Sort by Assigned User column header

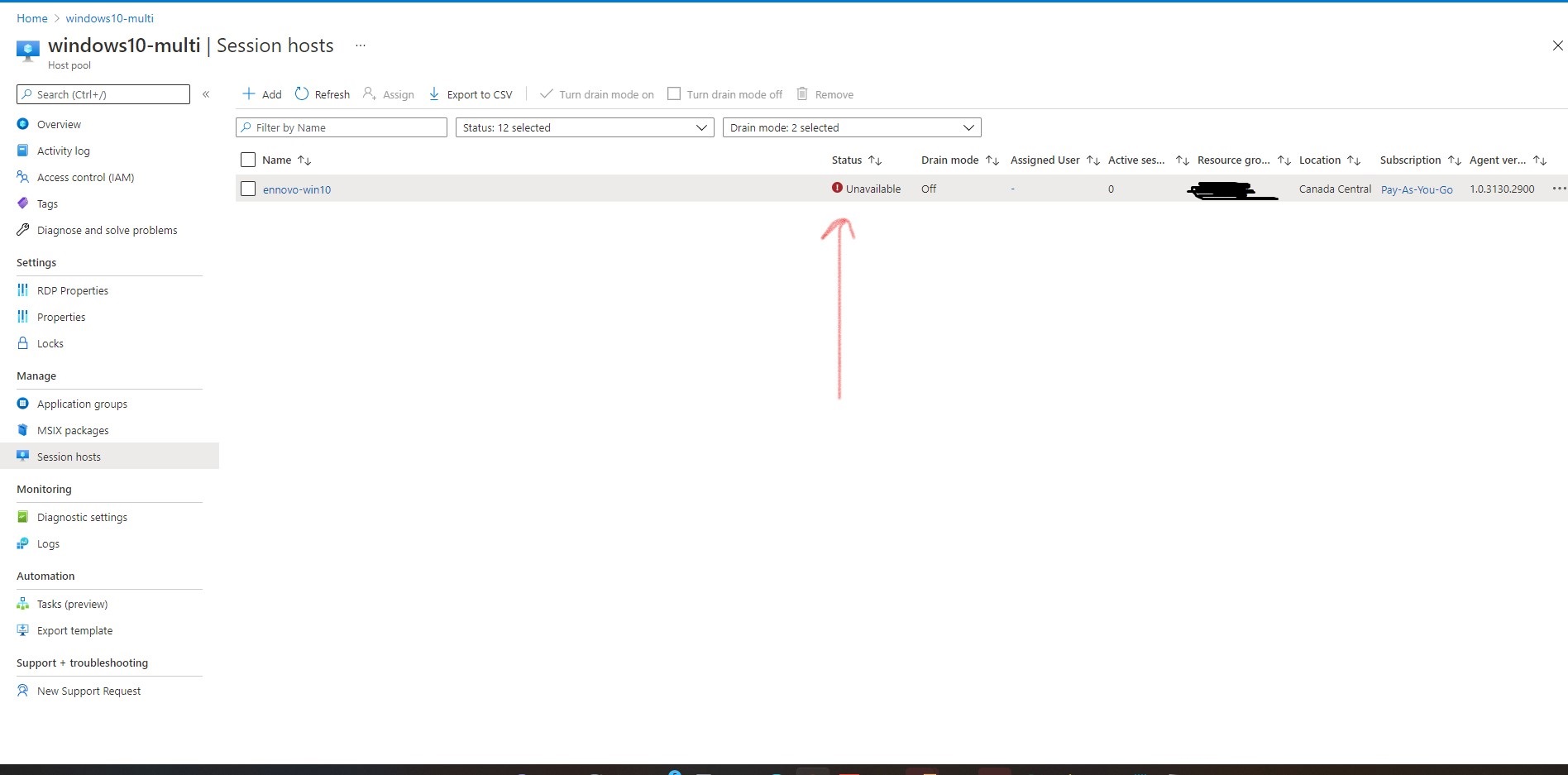(1055, 160)
